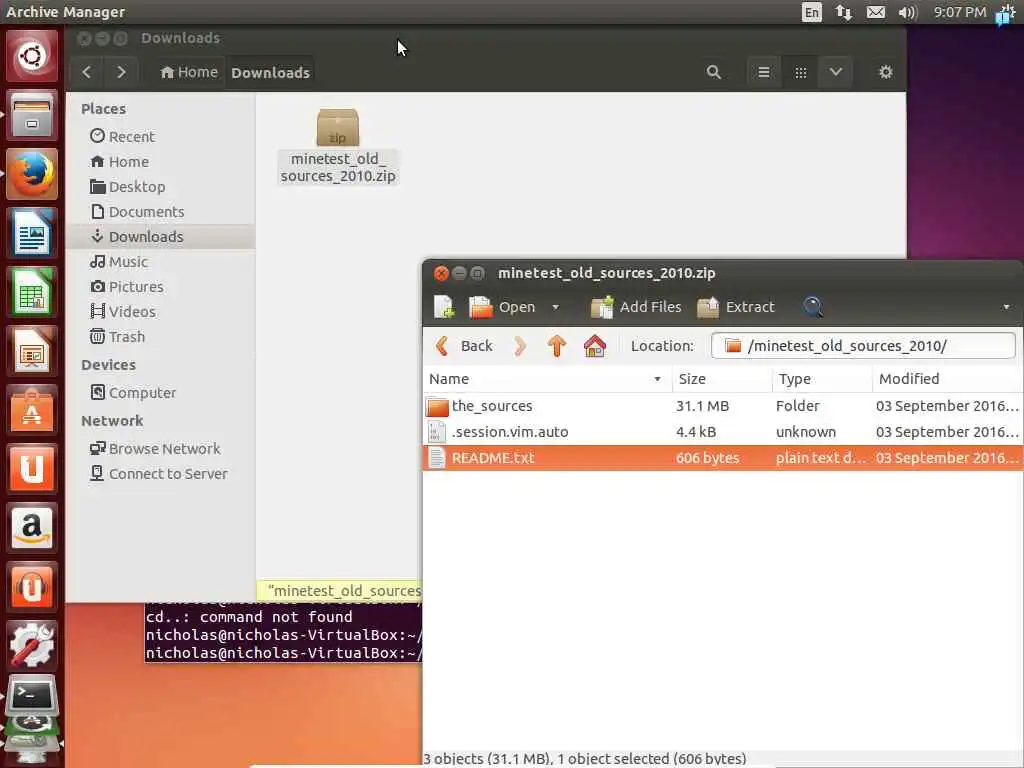Launch LibreOffice Impress from the launcher

tap(31, 351)
